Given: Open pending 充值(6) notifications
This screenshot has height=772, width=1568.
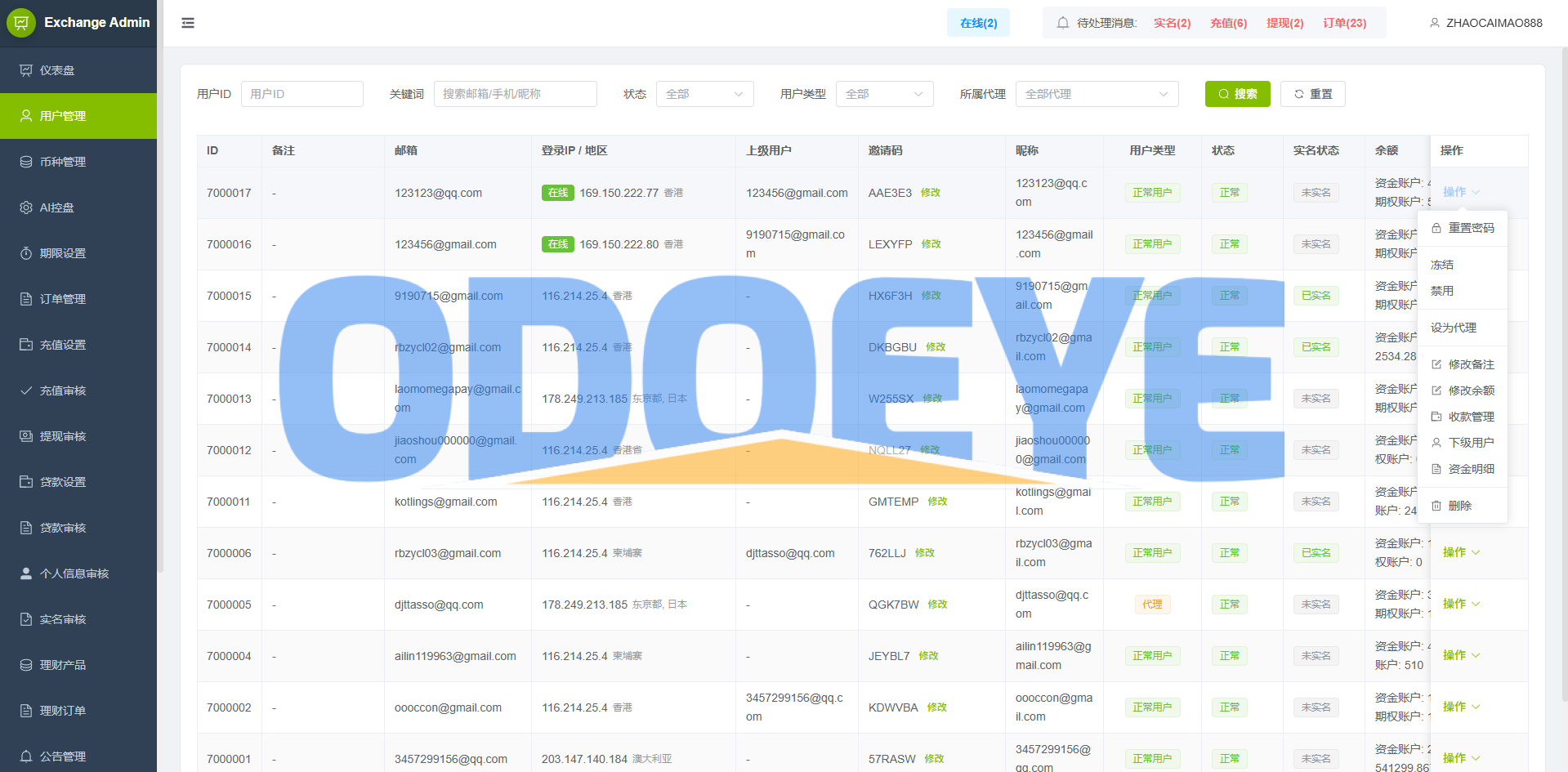Looking at the screenshot, I should (1228, 23).
